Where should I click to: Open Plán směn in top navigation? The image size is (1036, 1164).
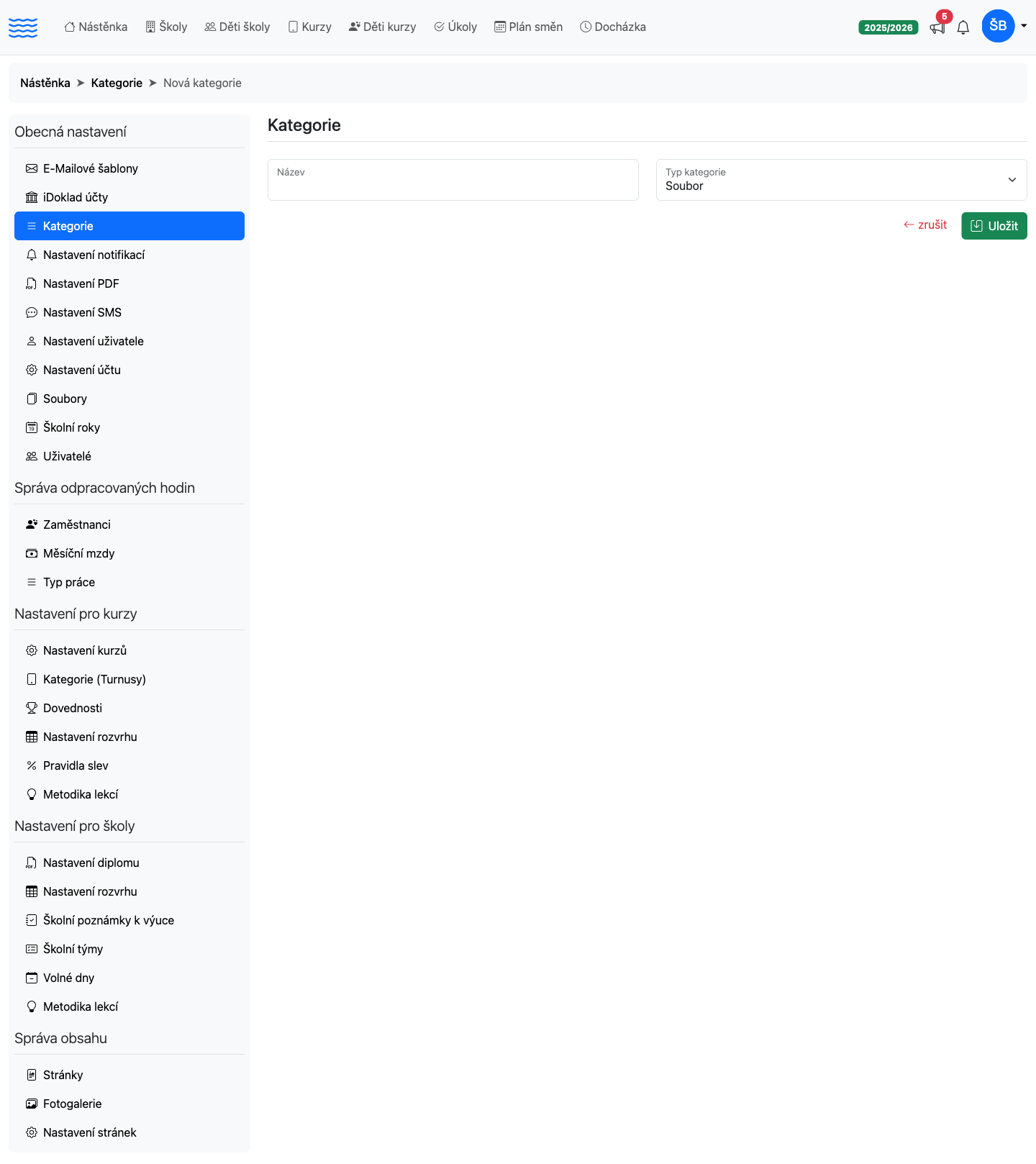click(x=529, y=27)
